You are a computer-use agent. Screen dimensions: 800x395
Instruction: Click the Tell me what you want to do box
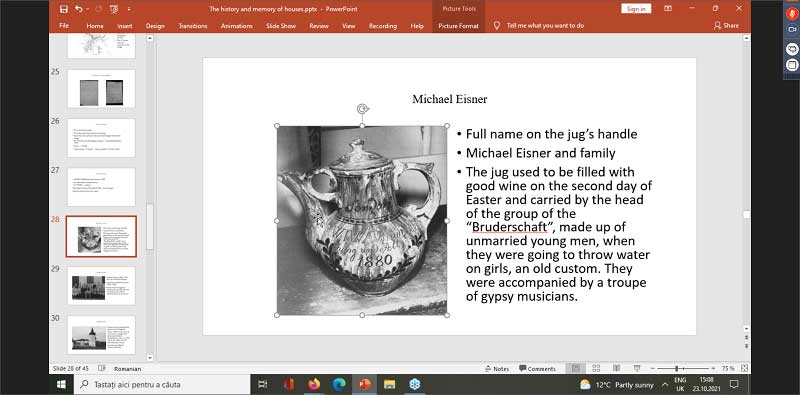point(545,26)
